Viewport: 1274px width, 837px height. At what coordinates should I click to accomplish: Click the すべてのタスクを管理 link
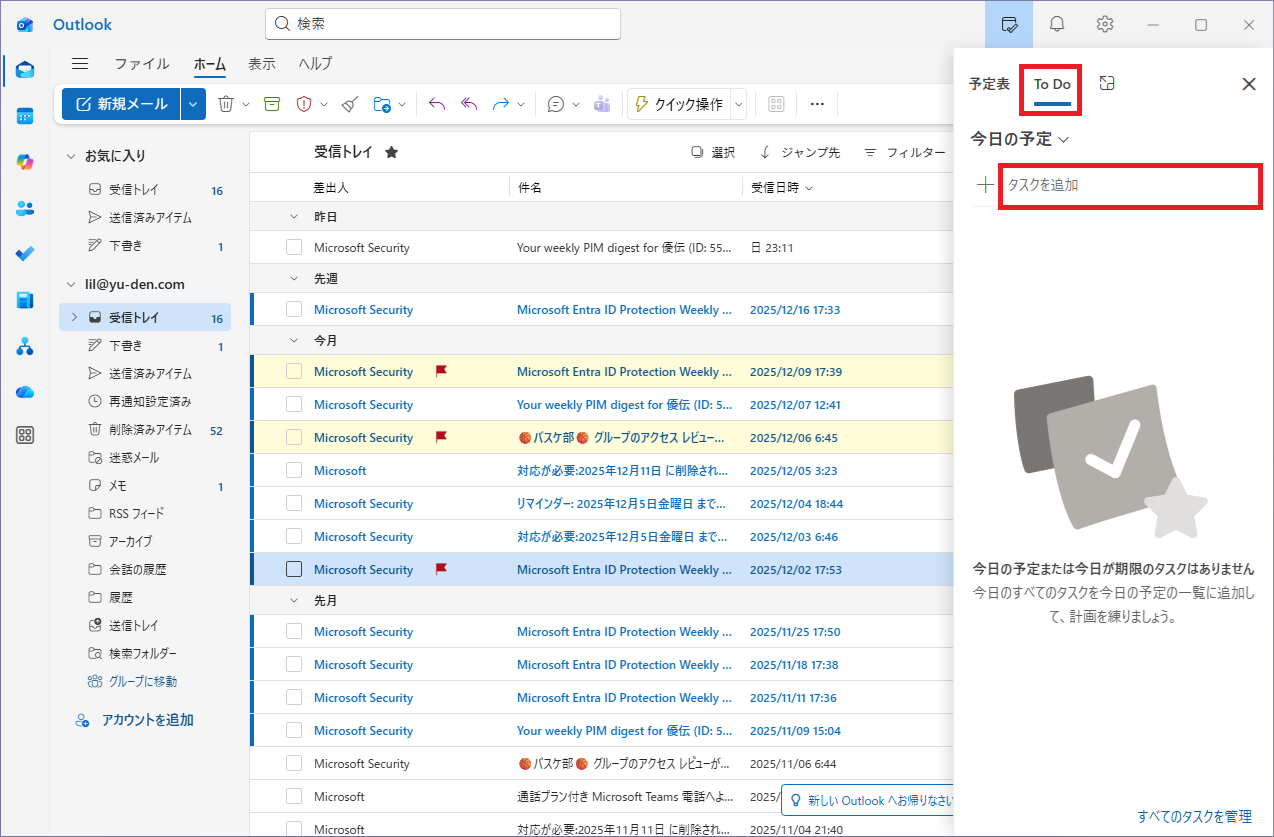1194,817
